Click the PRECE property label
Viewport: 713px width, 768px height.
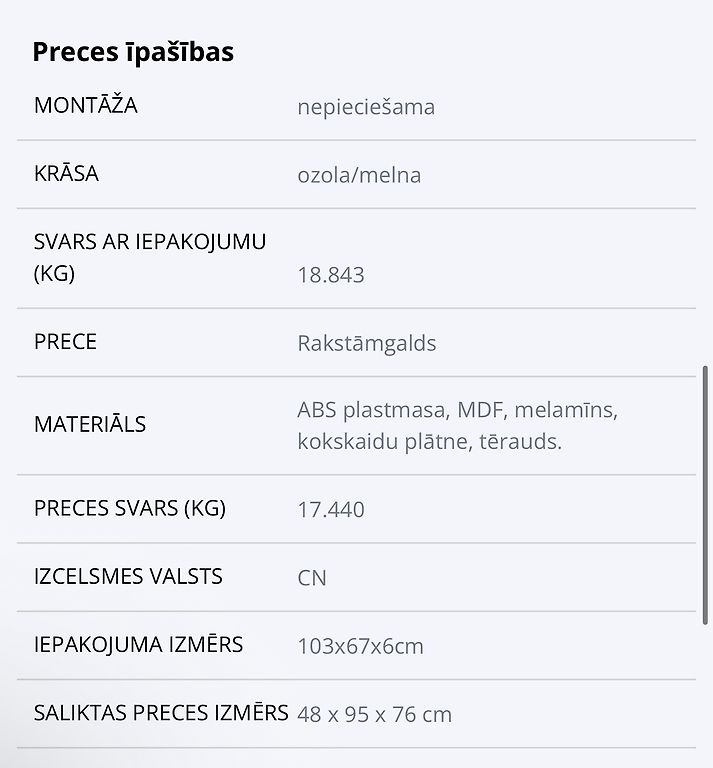[x=65, y=341]
